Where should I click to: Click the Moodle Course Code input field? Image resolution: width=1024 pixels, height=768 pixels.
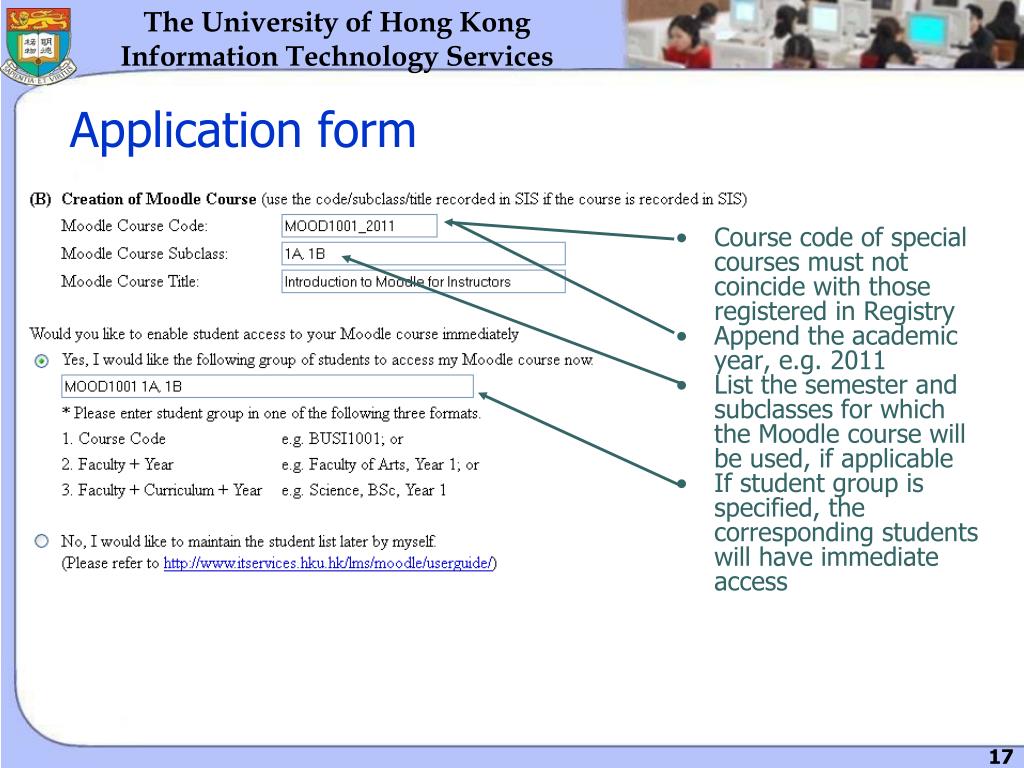pos(359,226)
